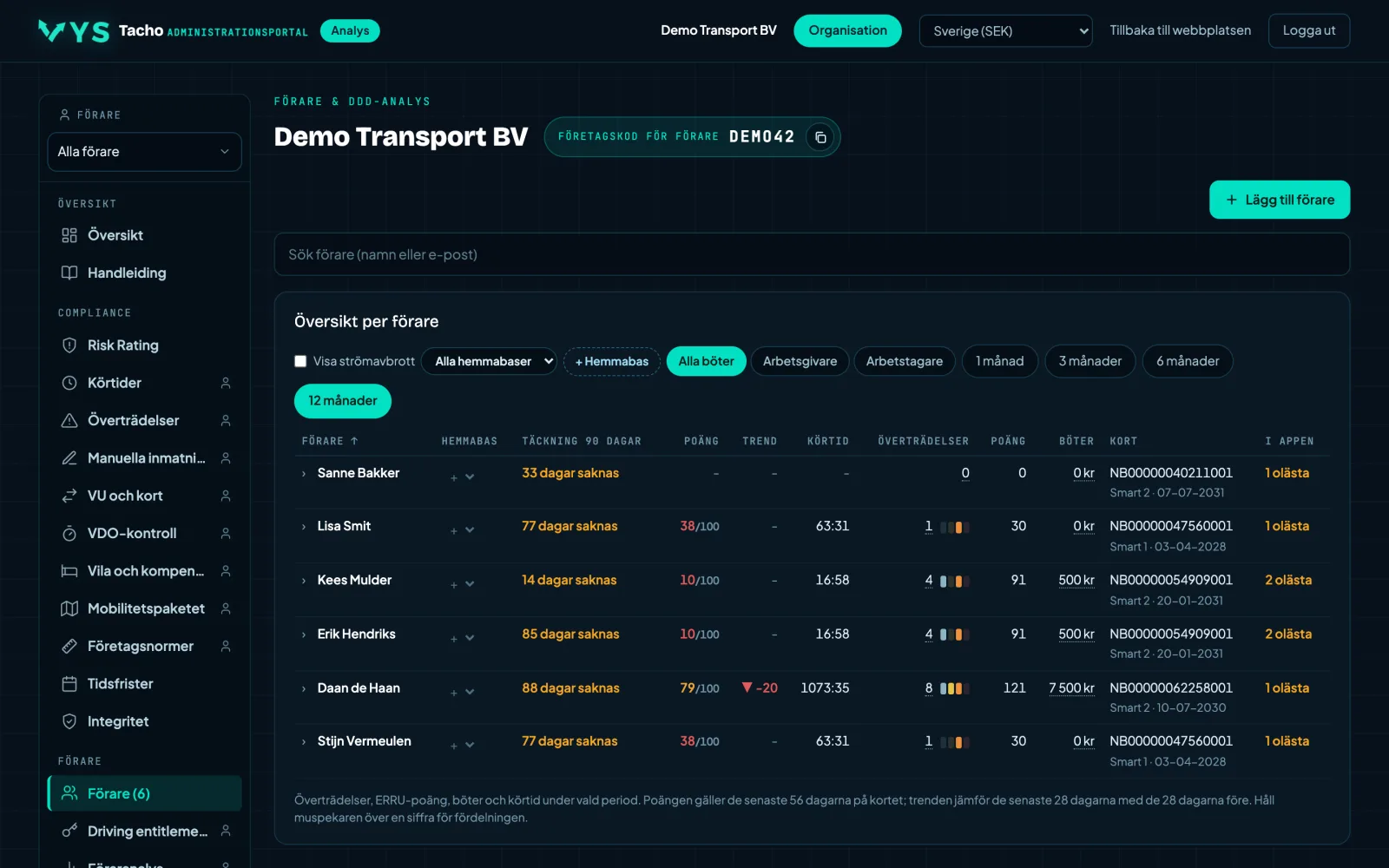Click the person icon beside Körtider
Screen dimensions: 1389x868
[226, 383]
